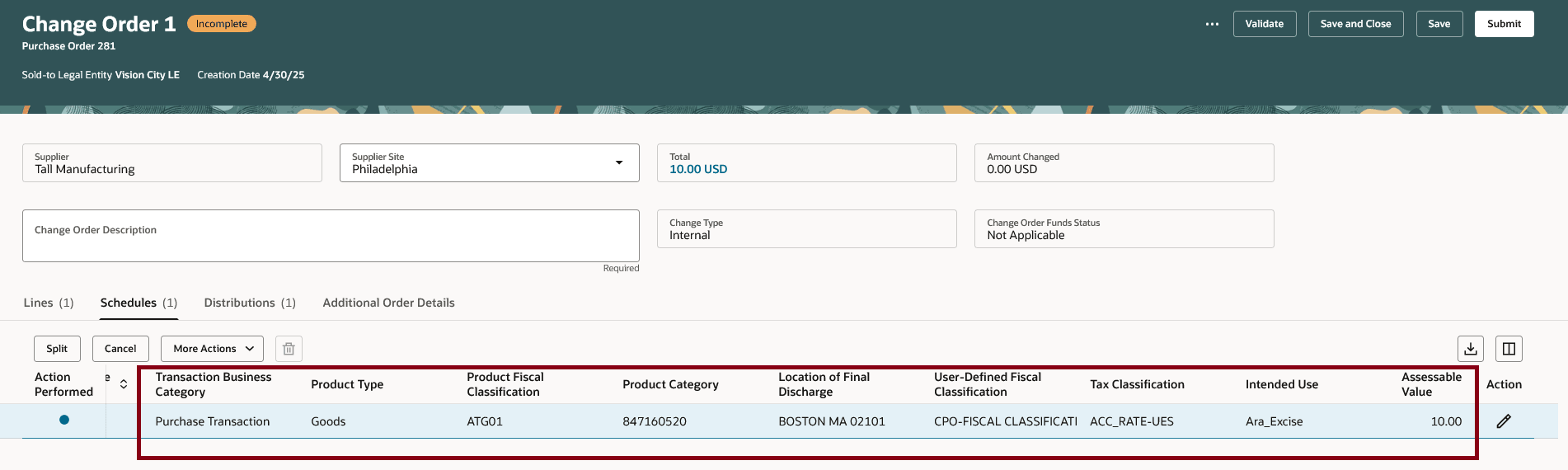Click the 847160520 product category cell
Screen dimensions: 1568x470
click(x=655, y=421)
